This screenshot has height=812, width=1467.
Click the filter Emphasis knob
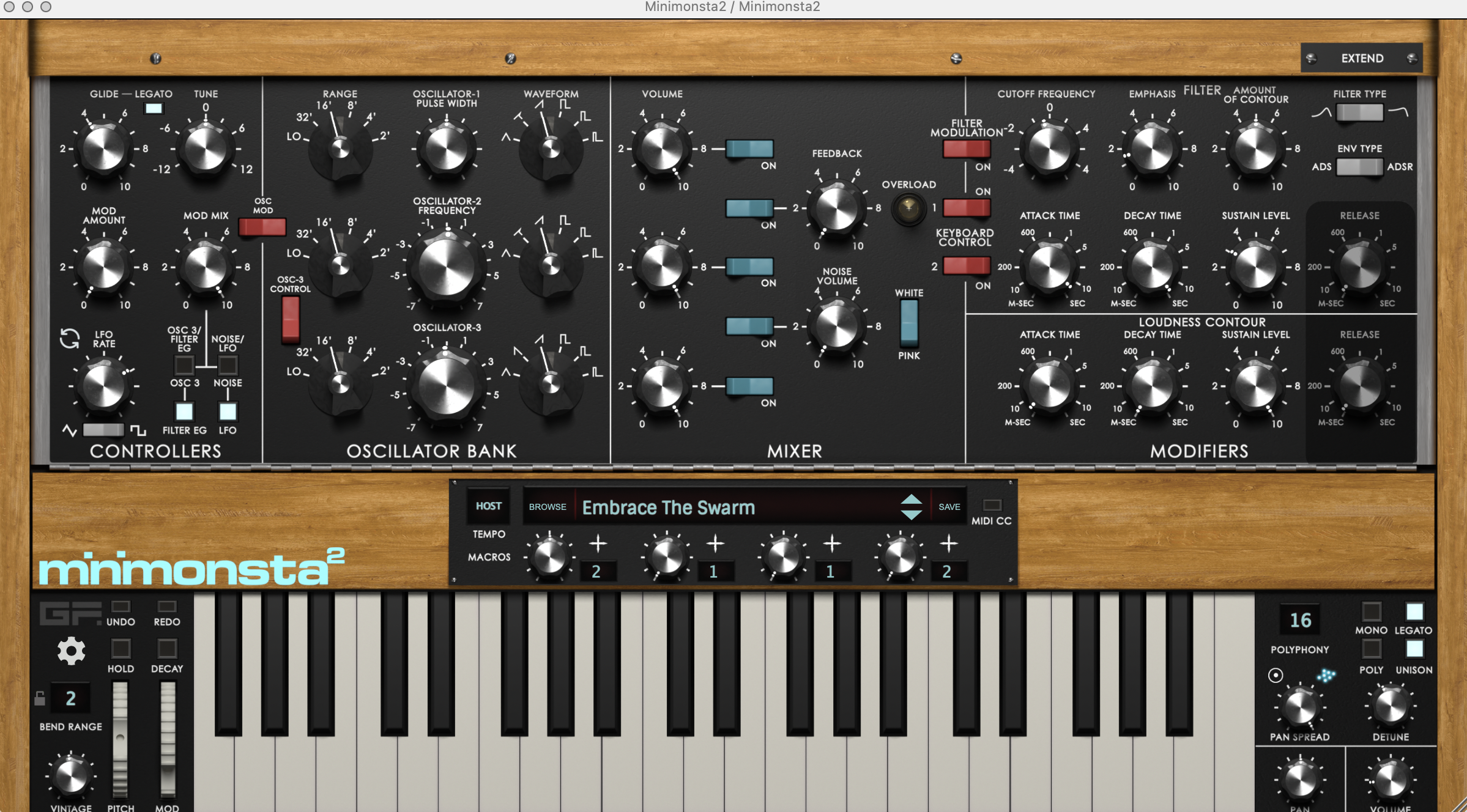point(1152,149)
